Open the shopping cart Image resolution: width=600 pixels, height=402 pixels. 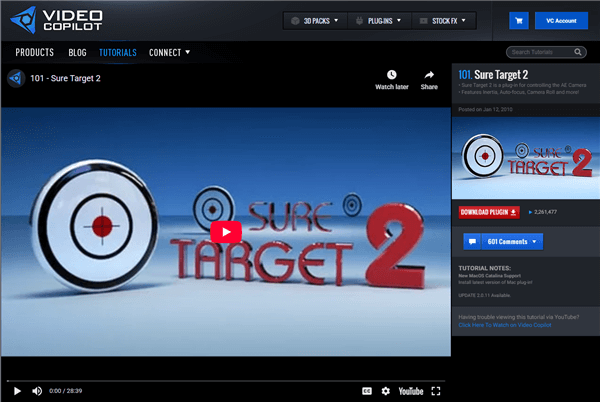tap(519, 21)
